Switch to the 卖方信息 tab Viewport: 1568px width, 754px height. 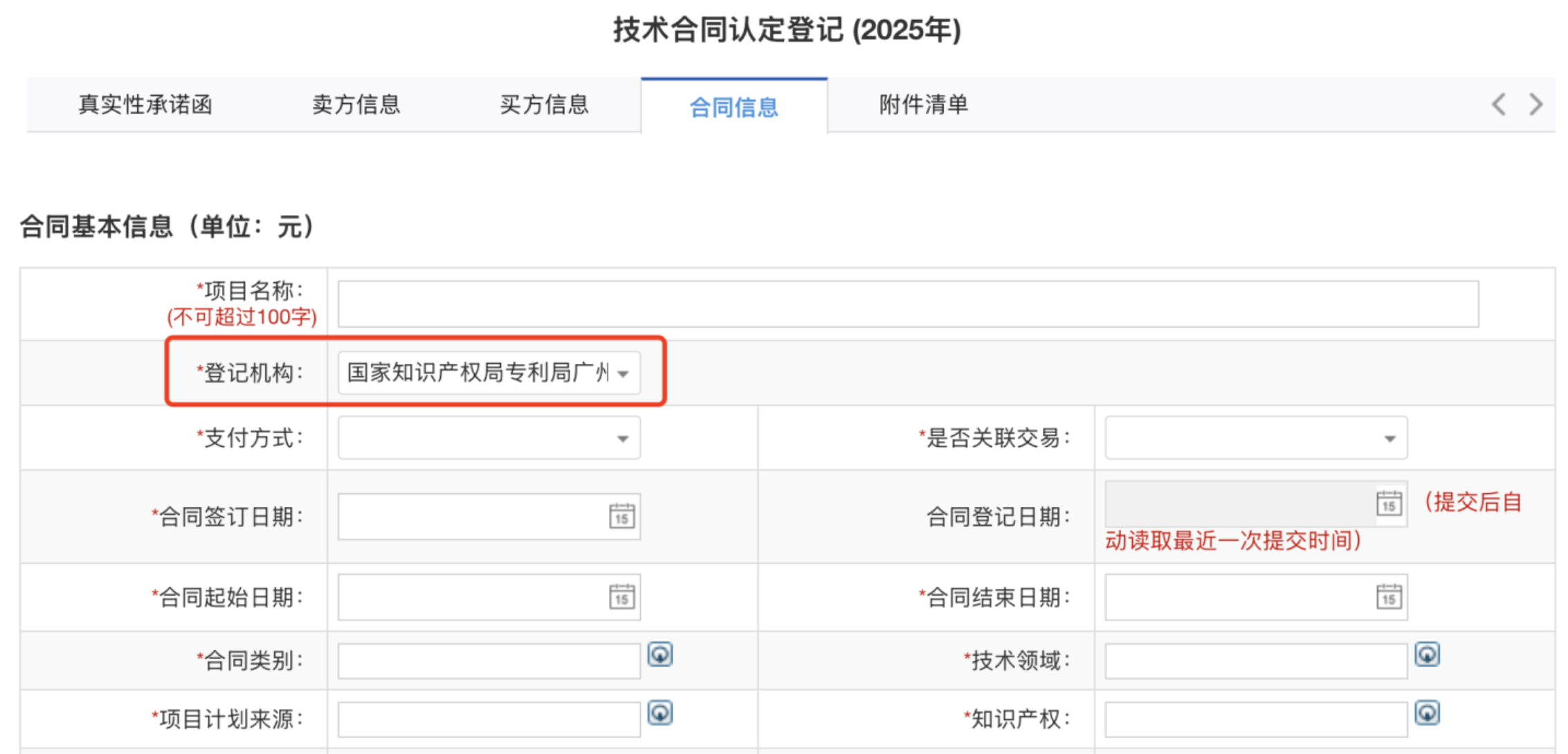356,105
